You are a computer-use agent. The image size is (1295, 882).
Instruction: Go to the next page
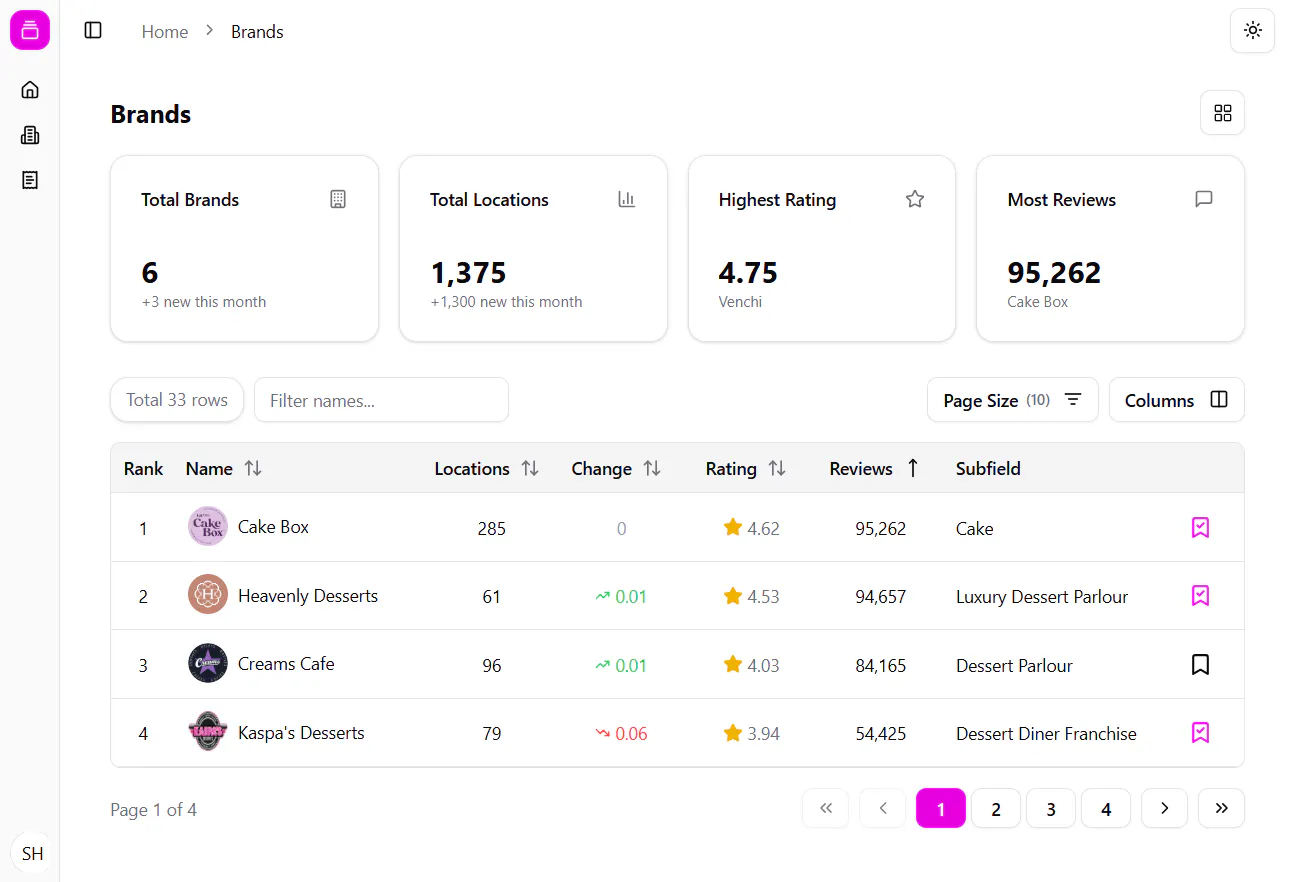[1164, 808]
